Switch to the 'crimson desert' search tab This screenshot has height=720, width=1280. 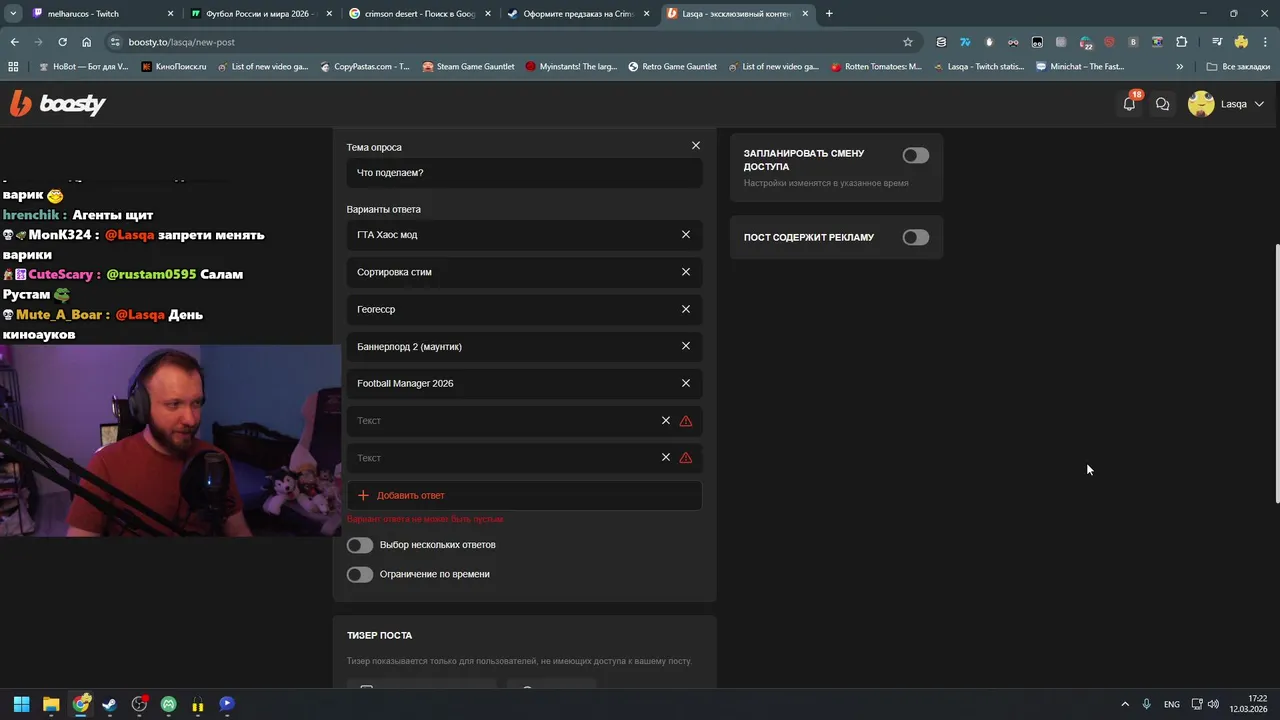coord(419,14)
